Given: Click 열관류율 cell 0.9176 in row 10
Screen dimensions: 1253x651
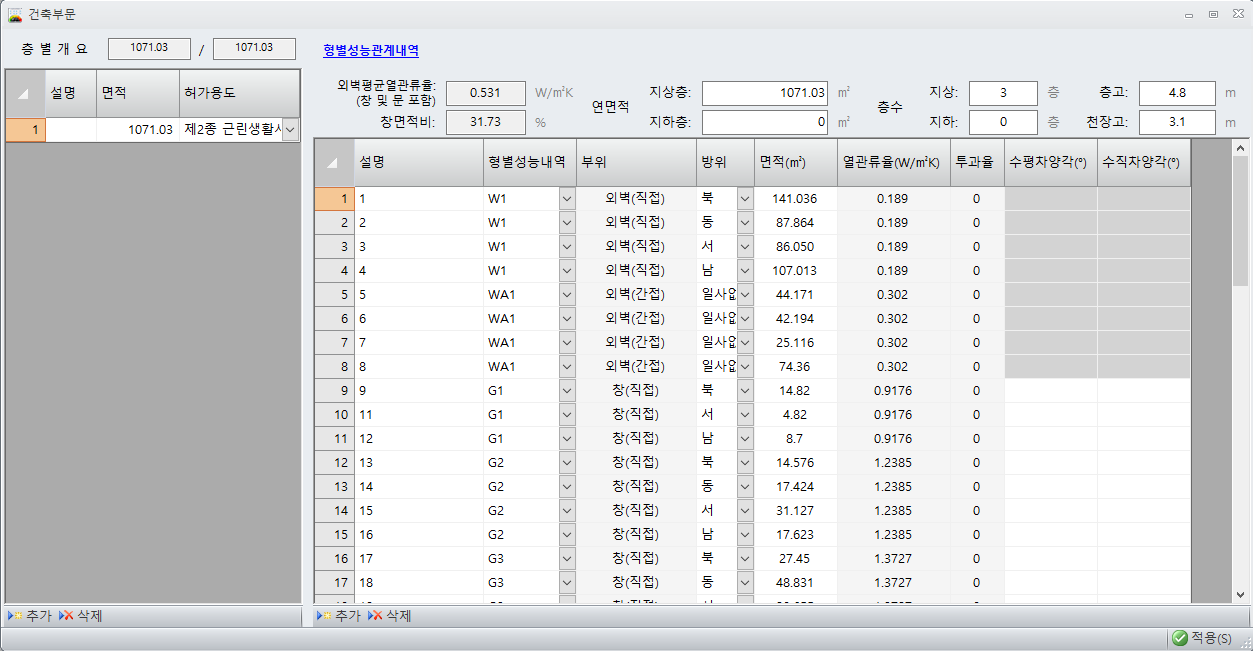Looking at the screenshot, I should click(x=893, y=415).
